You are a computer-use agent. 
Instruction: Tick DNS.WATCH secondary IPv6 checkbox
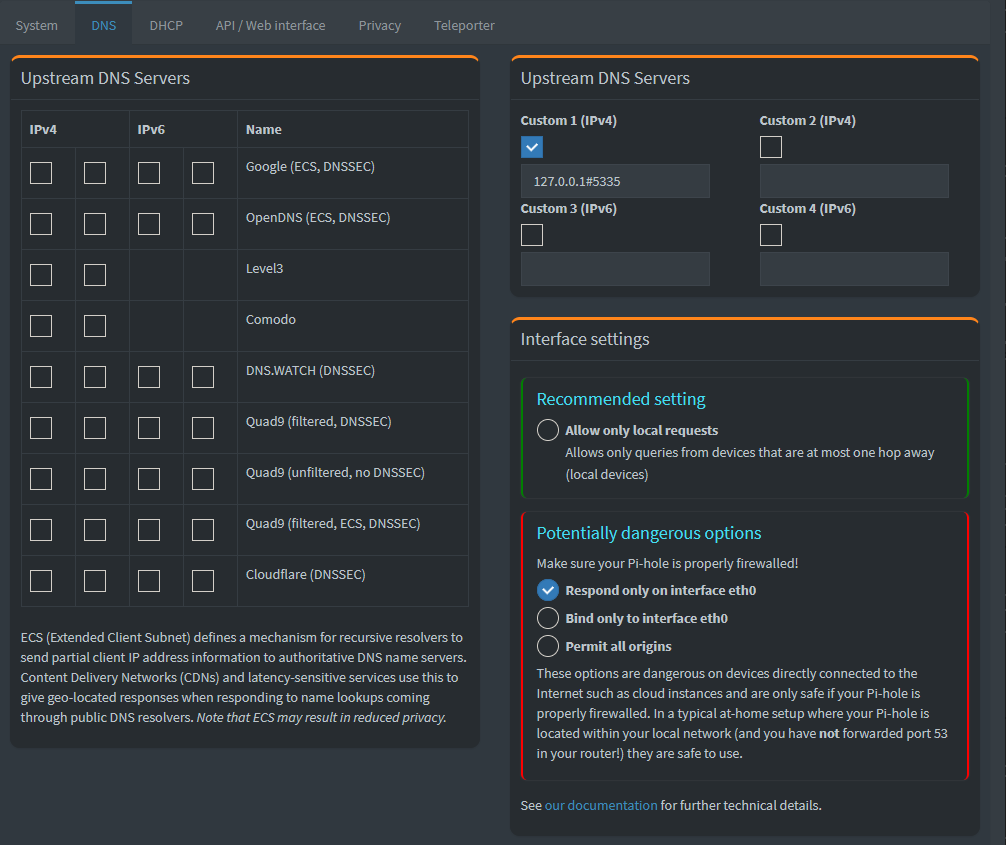pos(203,377)
